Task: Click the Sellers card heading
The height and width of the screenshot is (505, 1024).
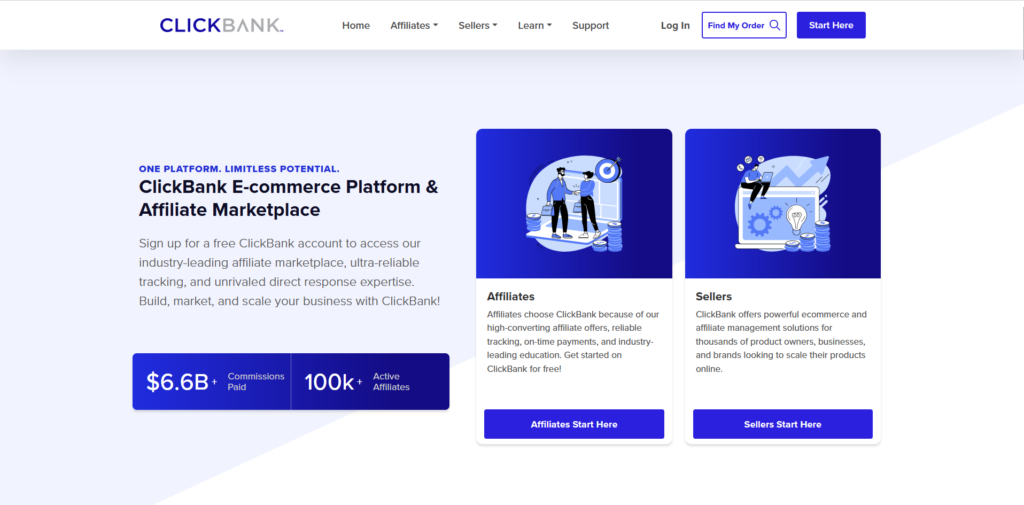Action: 714,297
